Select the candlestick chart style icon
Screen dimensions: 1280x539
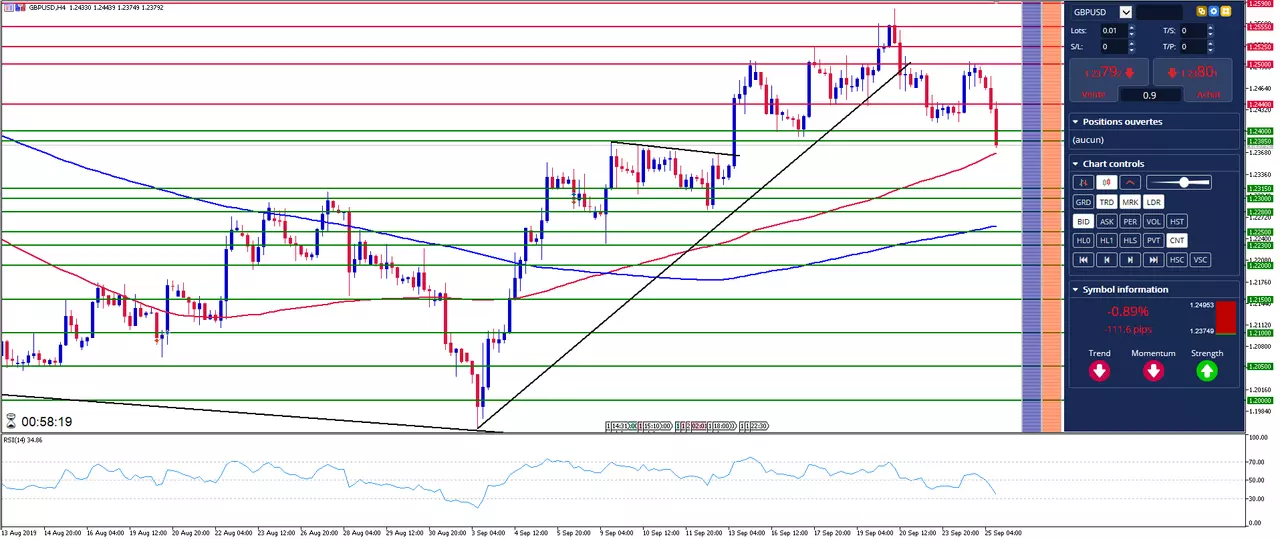tap(1107, 182)
